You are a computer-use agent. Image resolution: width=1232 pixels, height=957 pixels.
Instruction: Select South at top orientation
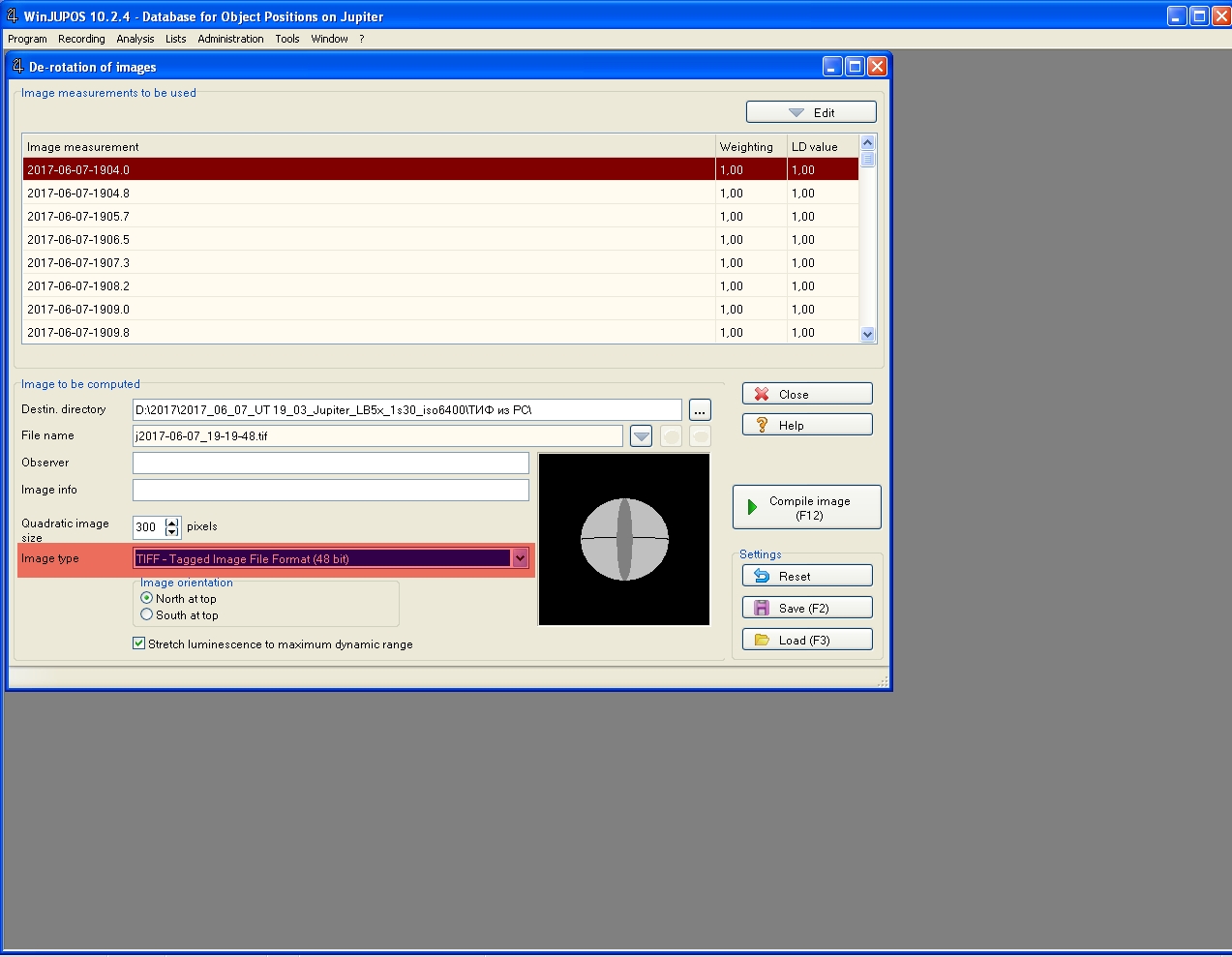coord(147,614)
